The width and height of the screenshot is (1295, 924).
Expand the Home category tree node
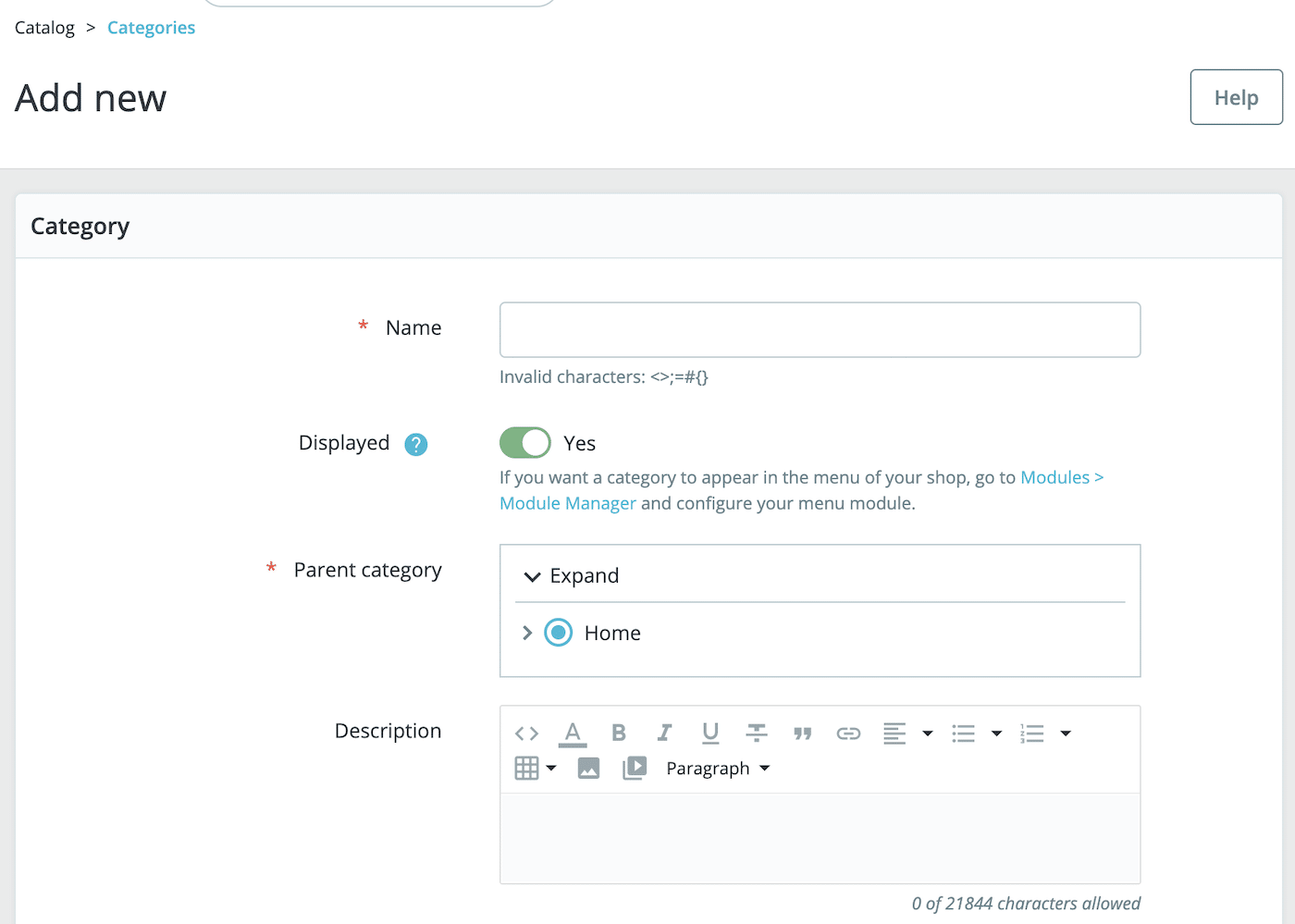click(x=527, y=633)
